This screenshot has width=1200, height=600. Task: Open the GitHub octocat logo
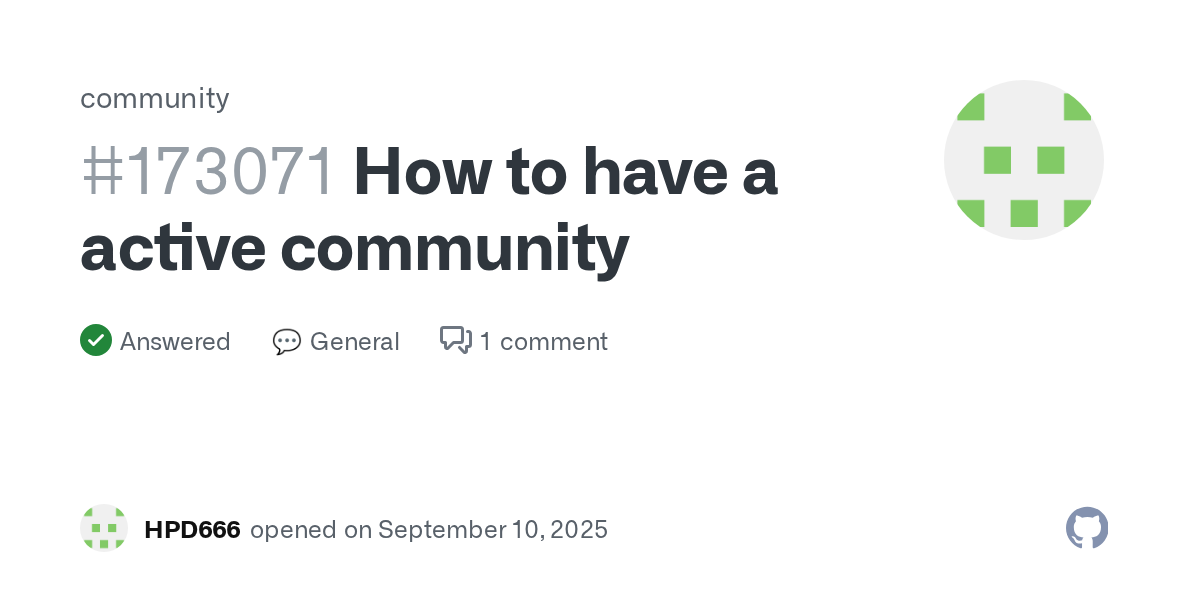coord(1087,528)
